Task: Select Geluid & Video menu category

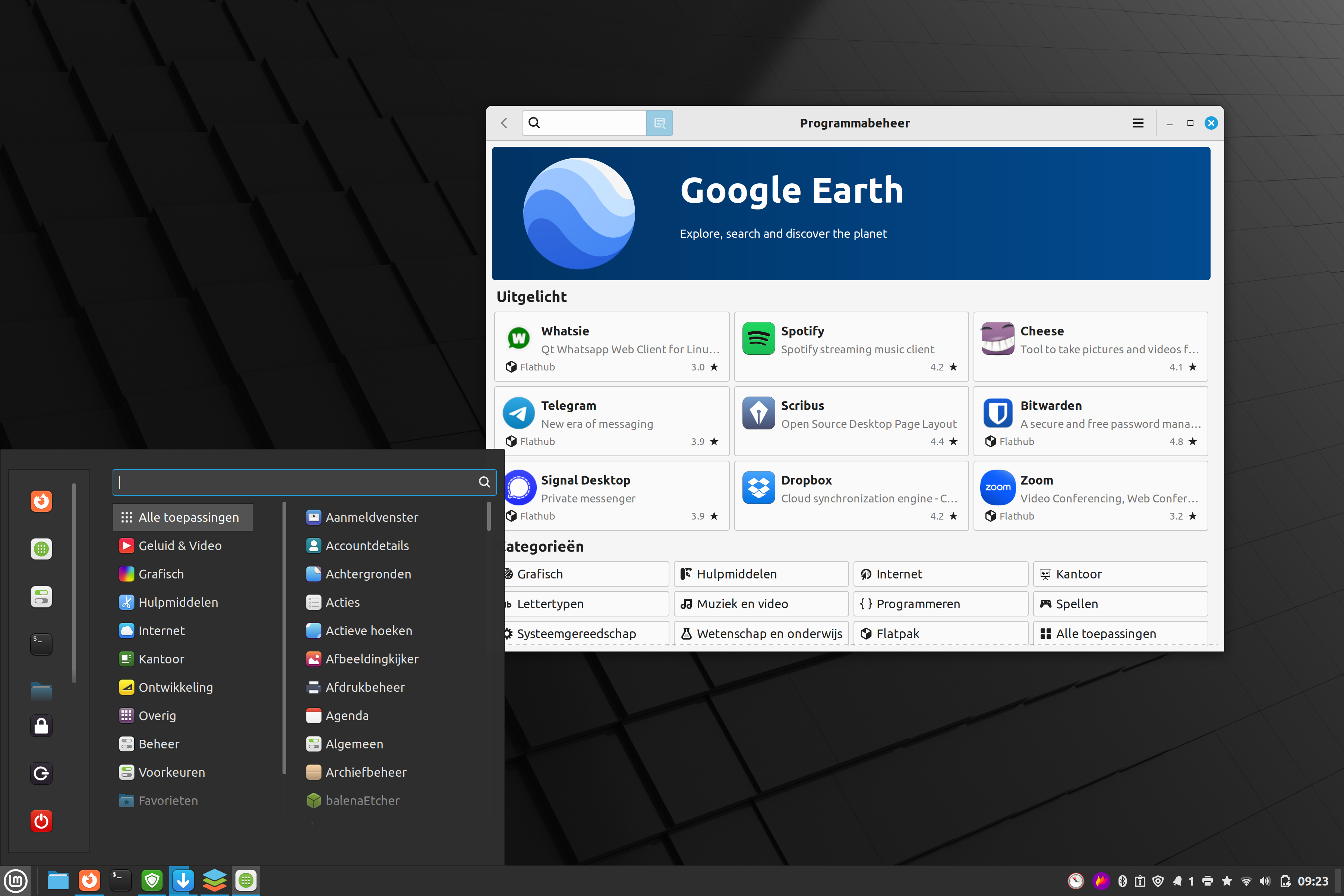Action: point(179,545)
